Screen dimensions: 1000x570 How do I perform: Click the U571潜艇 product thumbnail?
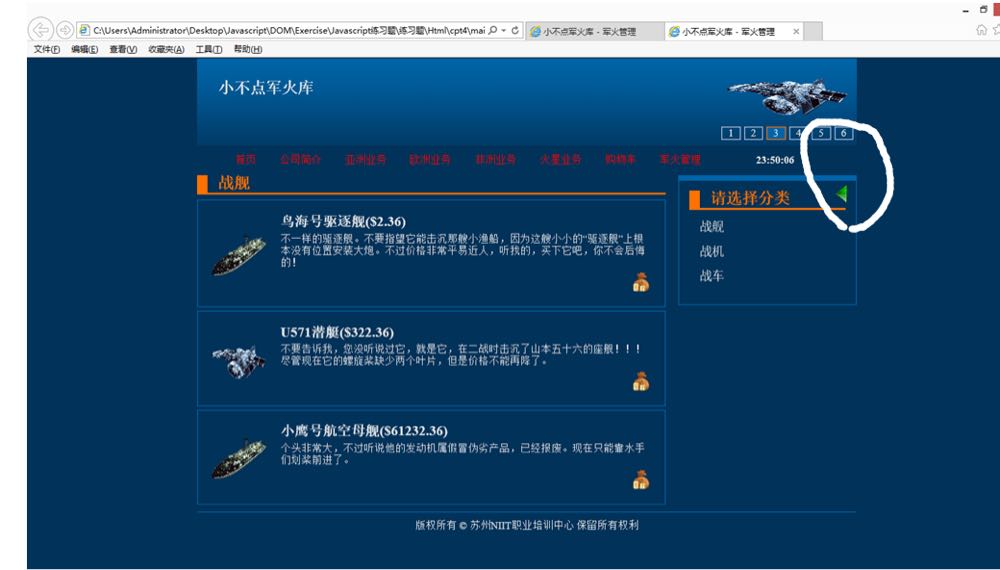pos(239,362)
